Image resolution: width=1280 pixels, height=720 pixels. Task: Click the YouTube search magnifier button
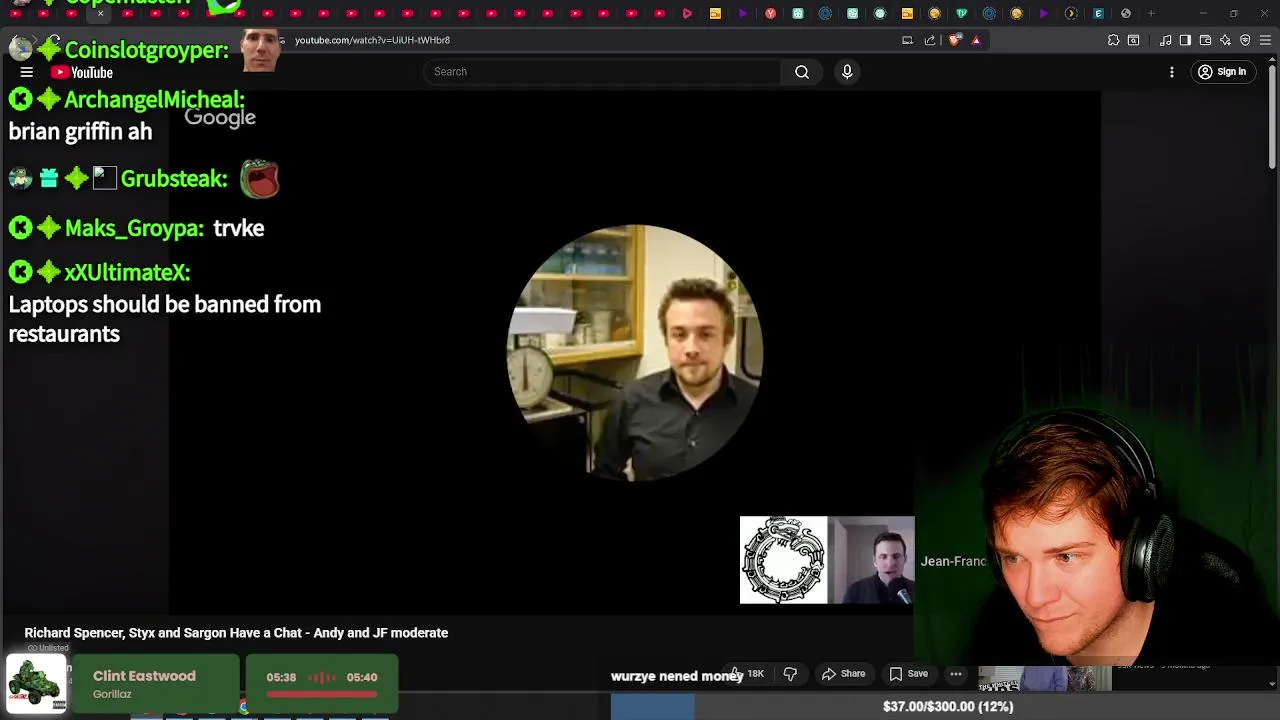tap(802, 72)
